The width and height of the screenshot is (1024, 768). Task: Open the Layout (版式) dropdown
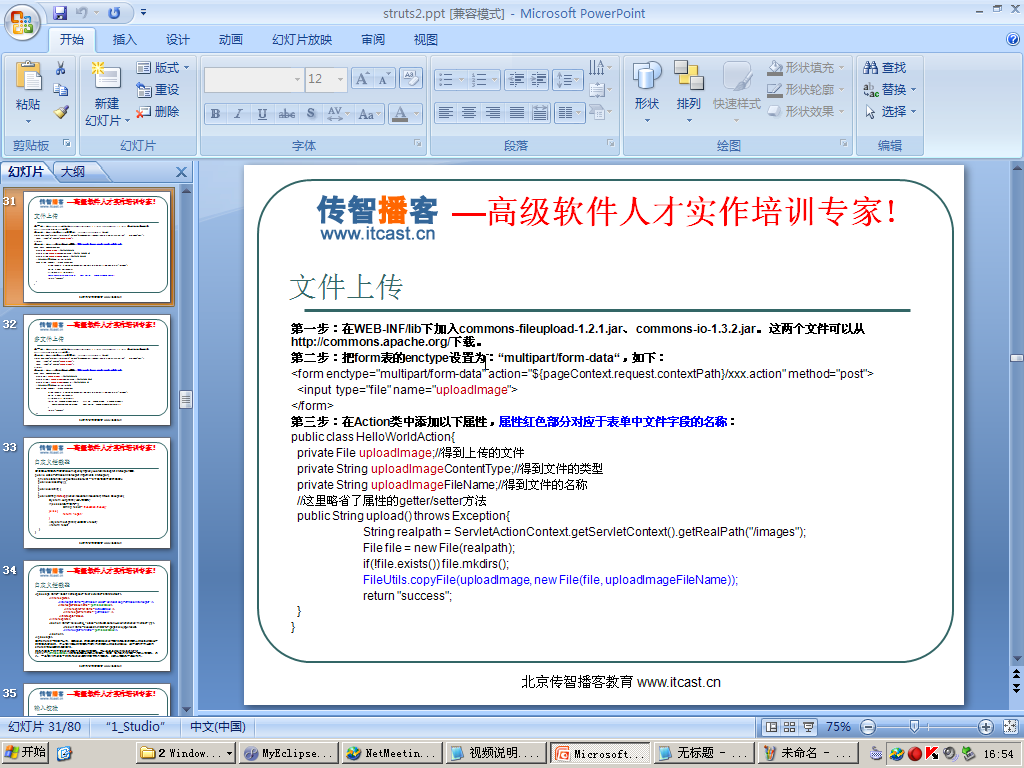coord(163,67)
